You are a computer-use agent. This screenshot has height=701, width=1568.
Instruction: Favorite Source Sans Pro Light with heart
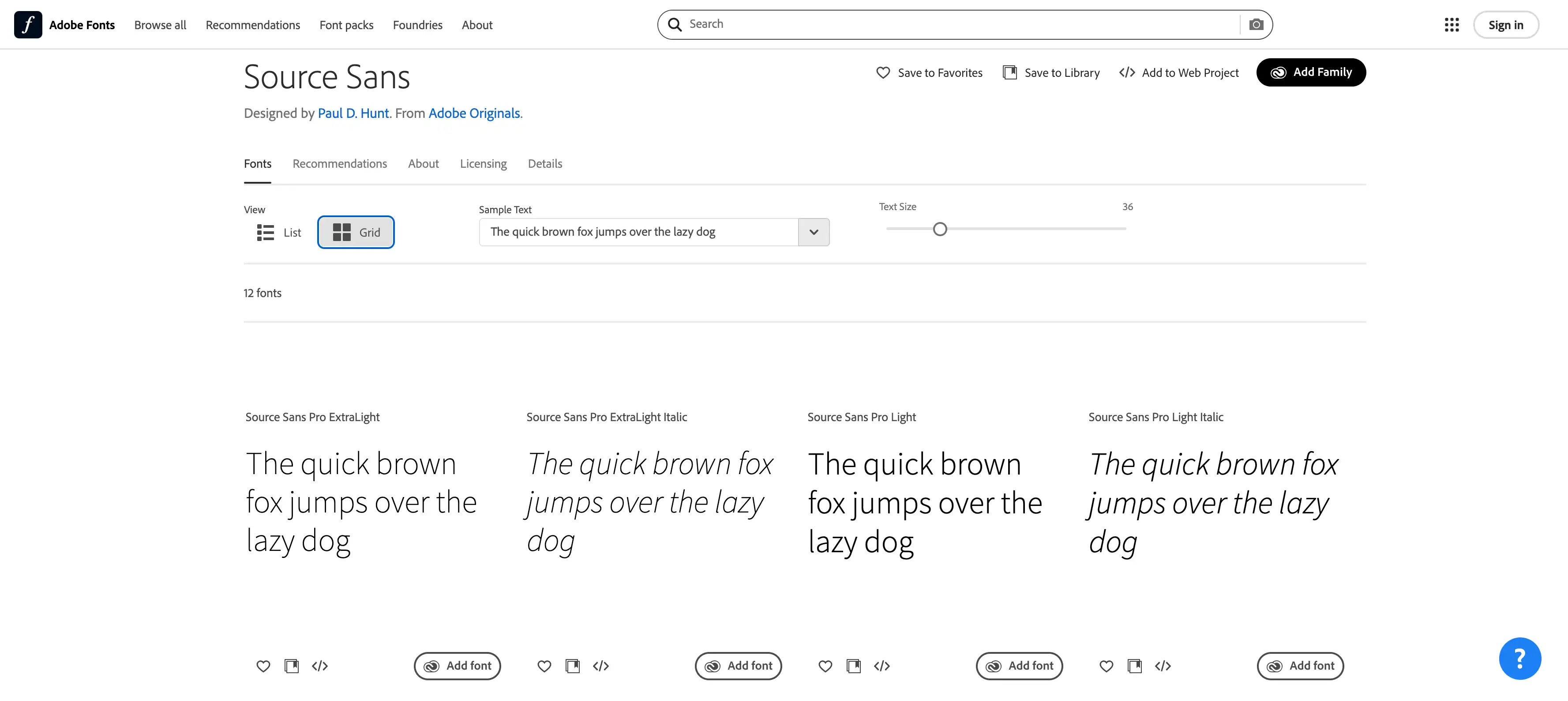point(825,666)
